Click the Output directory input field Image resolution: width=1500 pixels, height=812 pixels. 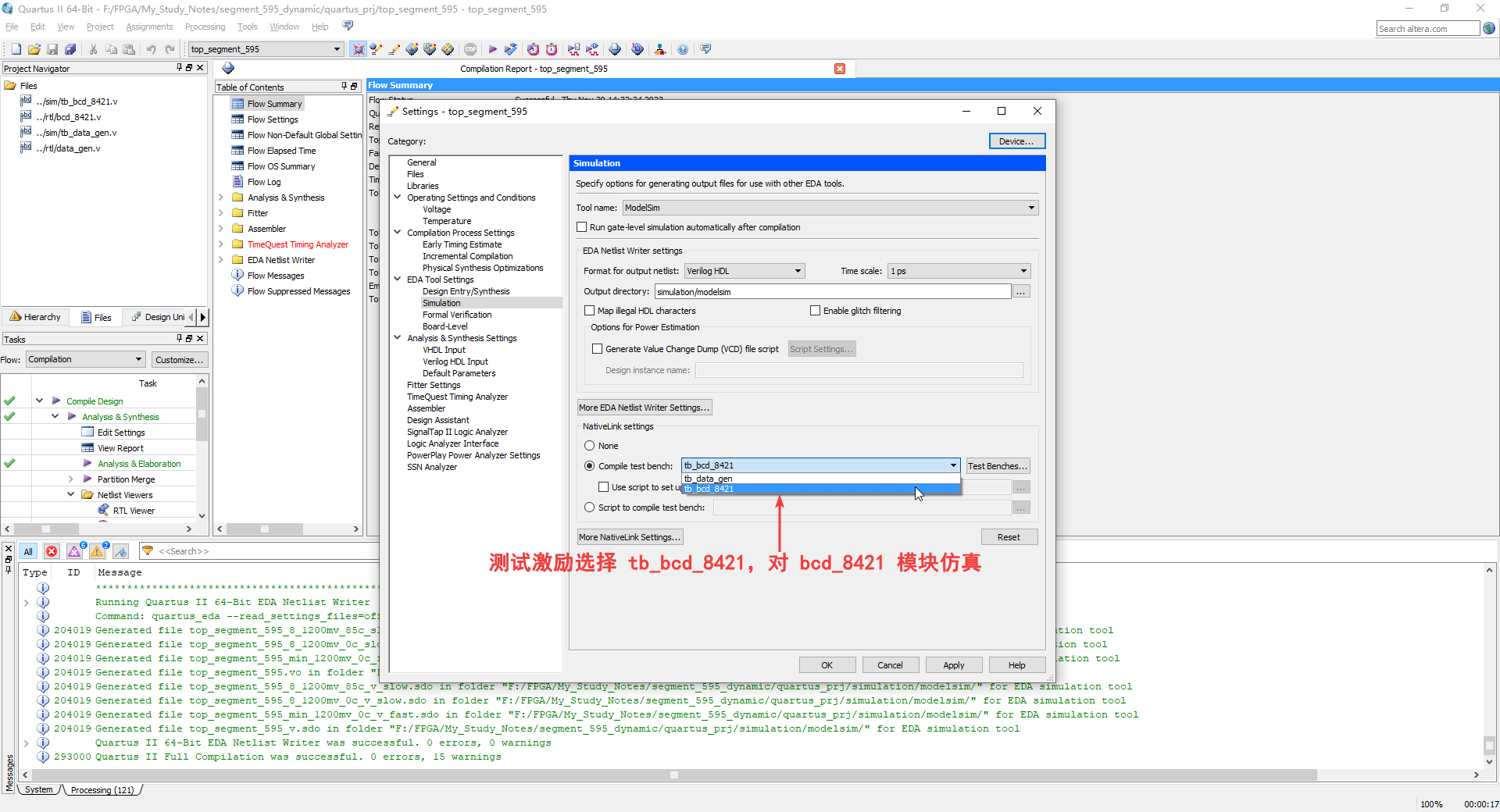pos(833,291)
